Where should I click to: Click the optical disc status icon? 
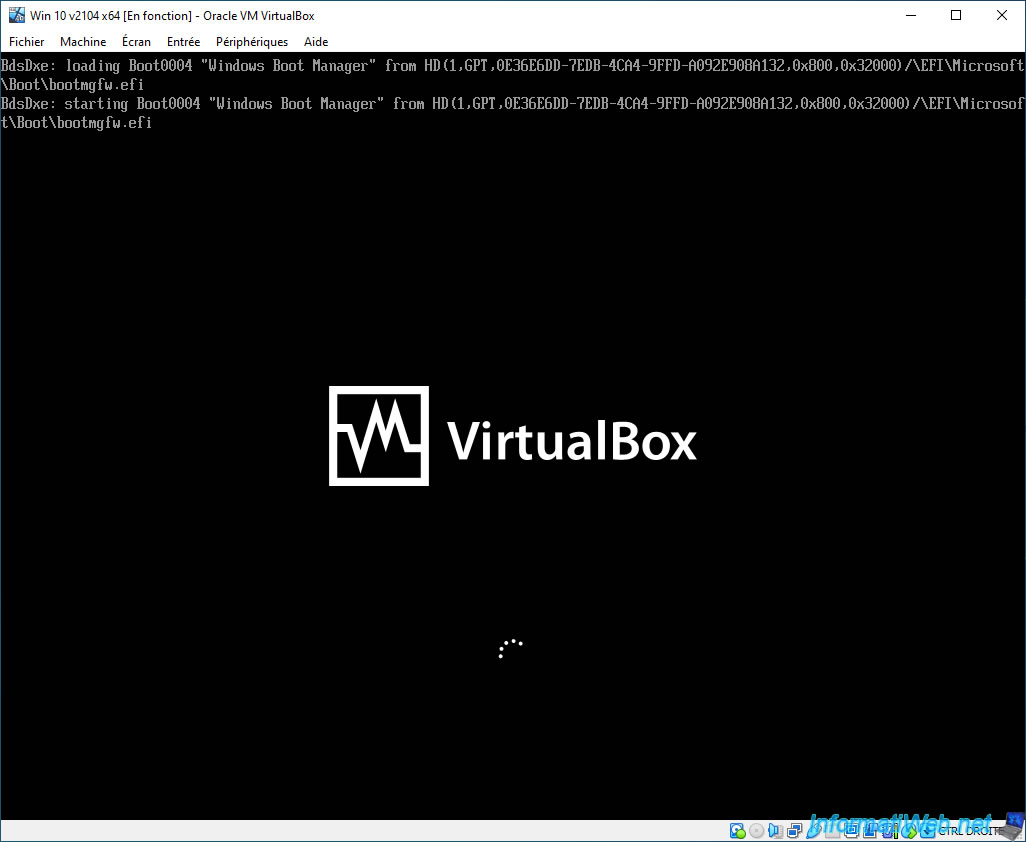coord(757,831)
